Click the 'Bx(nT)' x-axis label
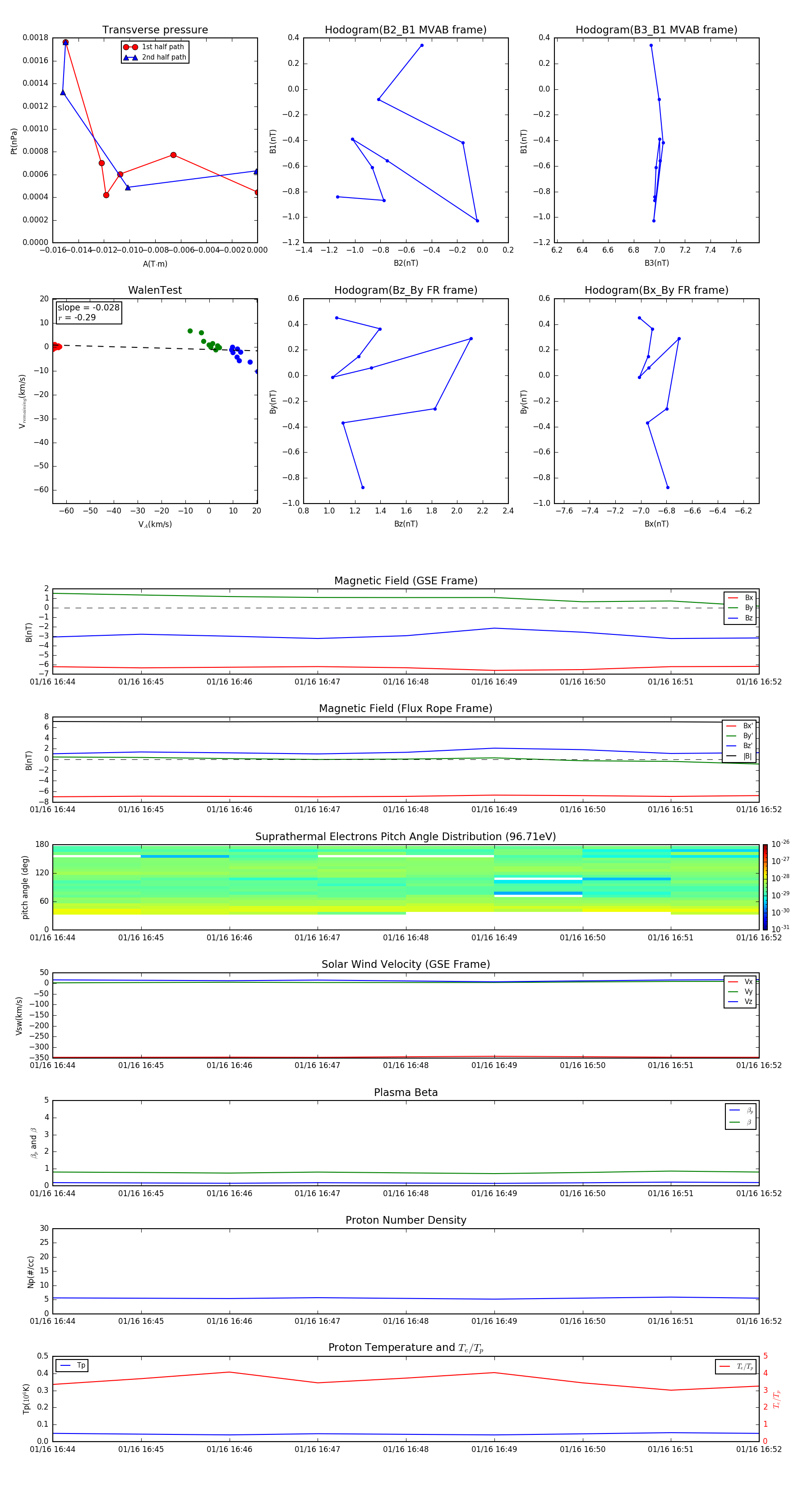 point(656,524)
